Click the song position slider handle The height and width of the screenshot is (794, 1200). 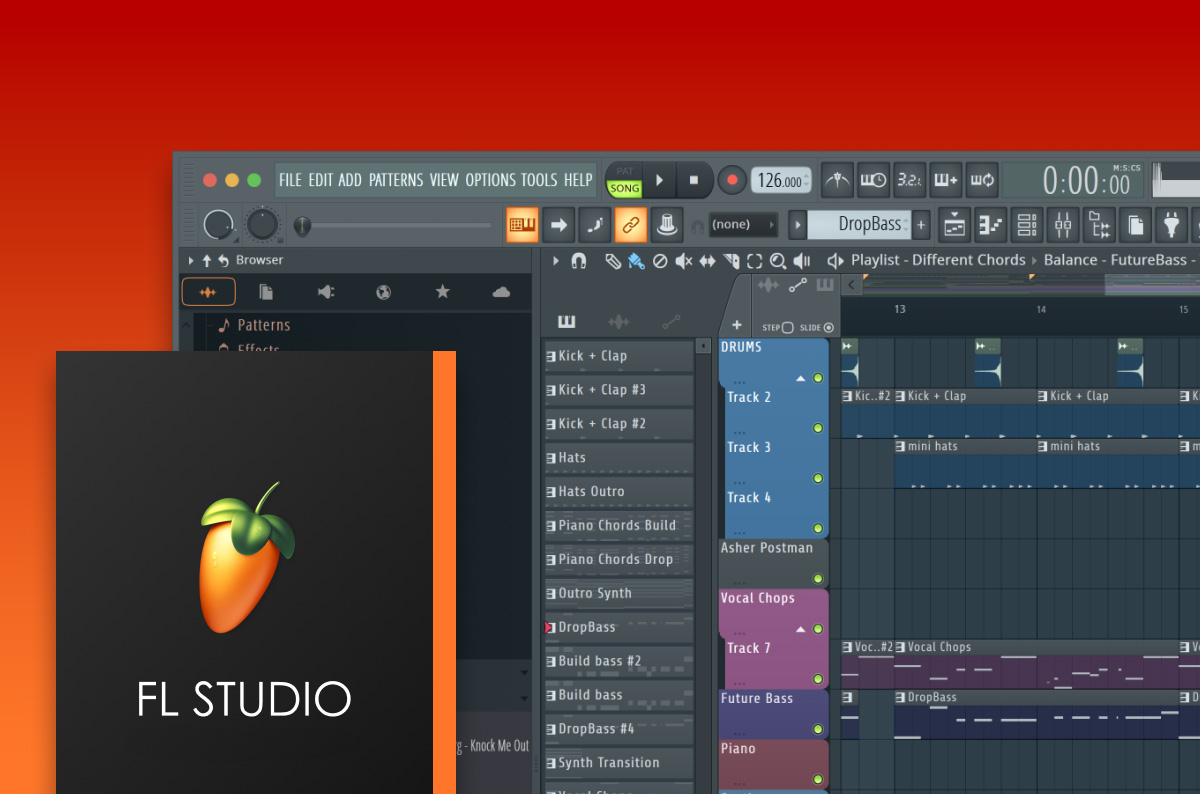303,227
